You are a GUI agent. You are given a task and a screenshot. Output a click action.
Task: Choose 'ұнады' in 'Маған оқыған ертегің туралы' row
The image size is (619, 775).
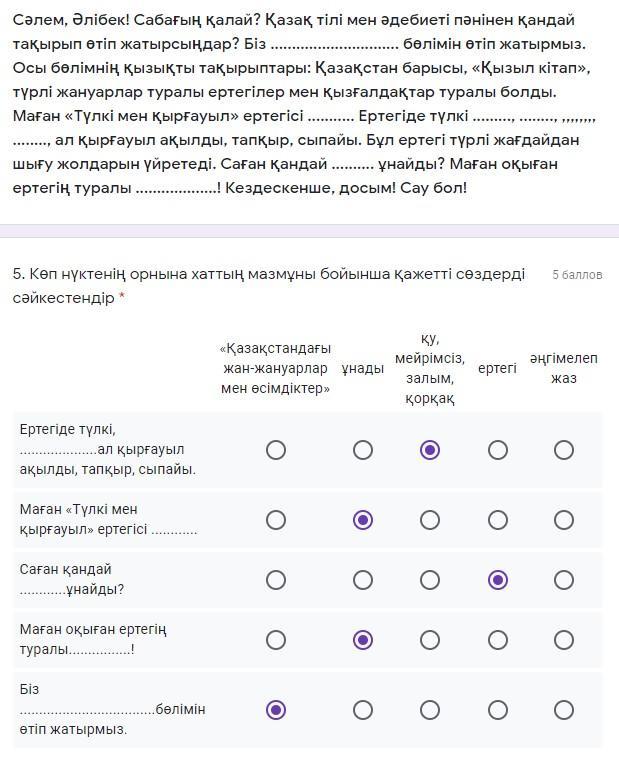tap(363, 640)
